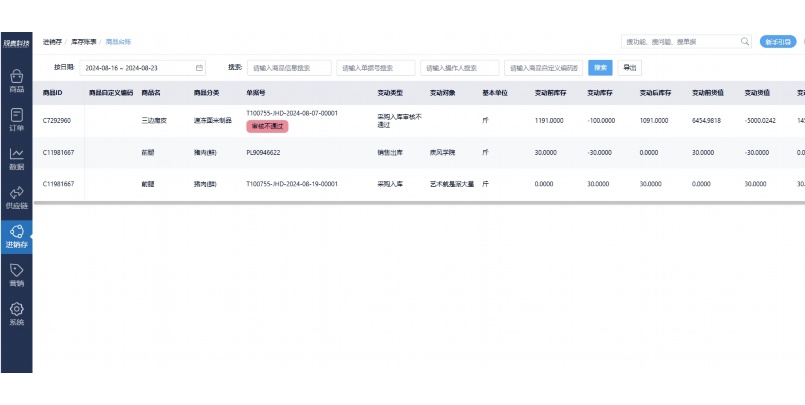Click document number PL90946622
805x405 pixels.
point(263,152)
